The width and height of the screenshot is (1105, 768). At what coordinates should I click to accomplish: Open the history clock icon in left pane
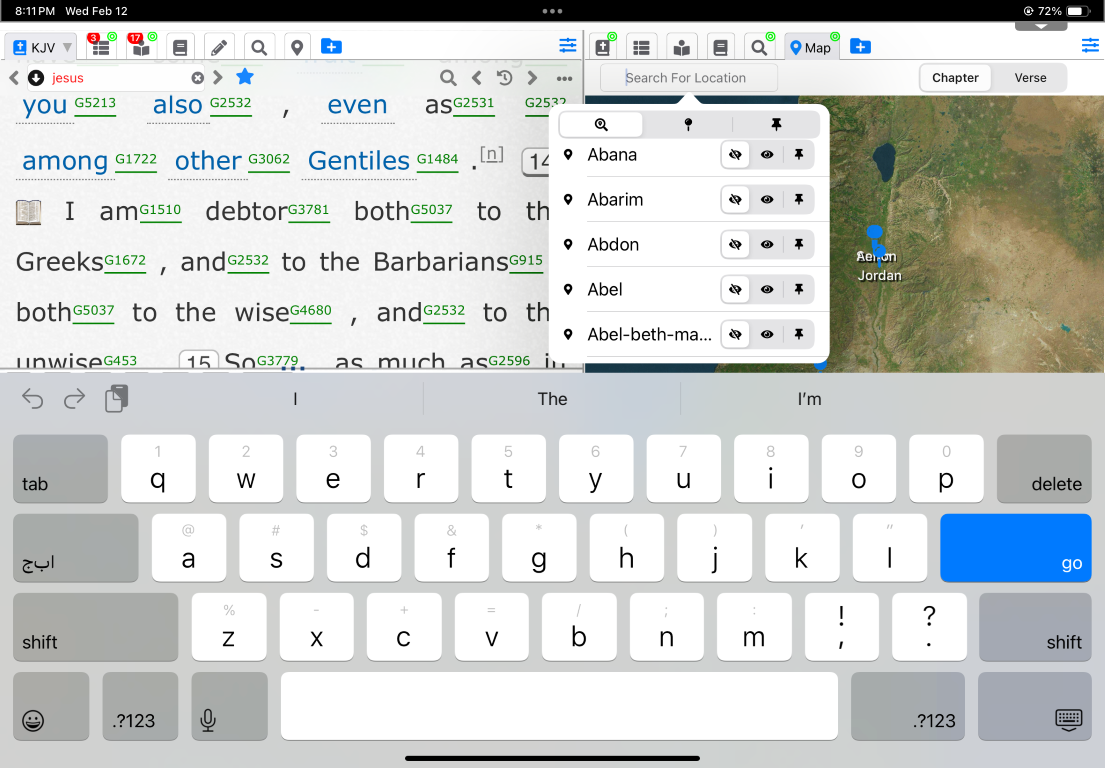coord(504,78)
